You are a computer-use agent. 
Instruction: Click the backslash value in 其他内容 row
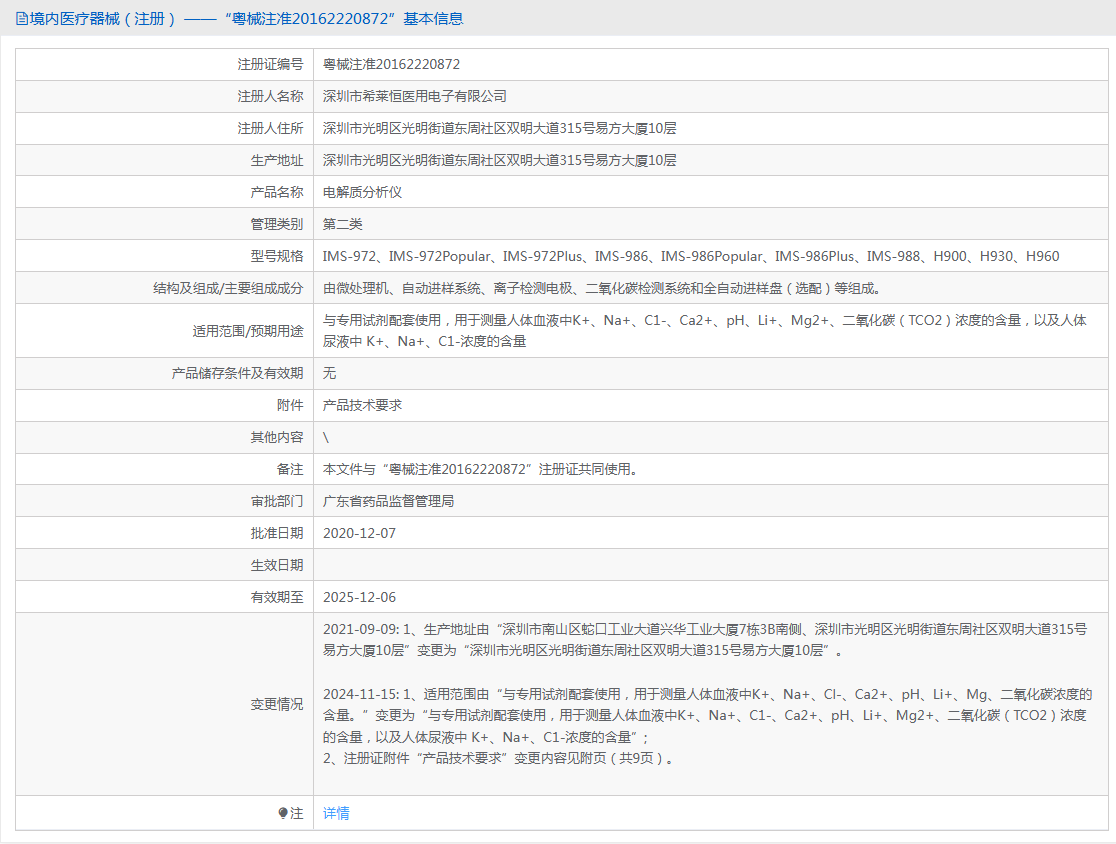(x=326, y=438)
